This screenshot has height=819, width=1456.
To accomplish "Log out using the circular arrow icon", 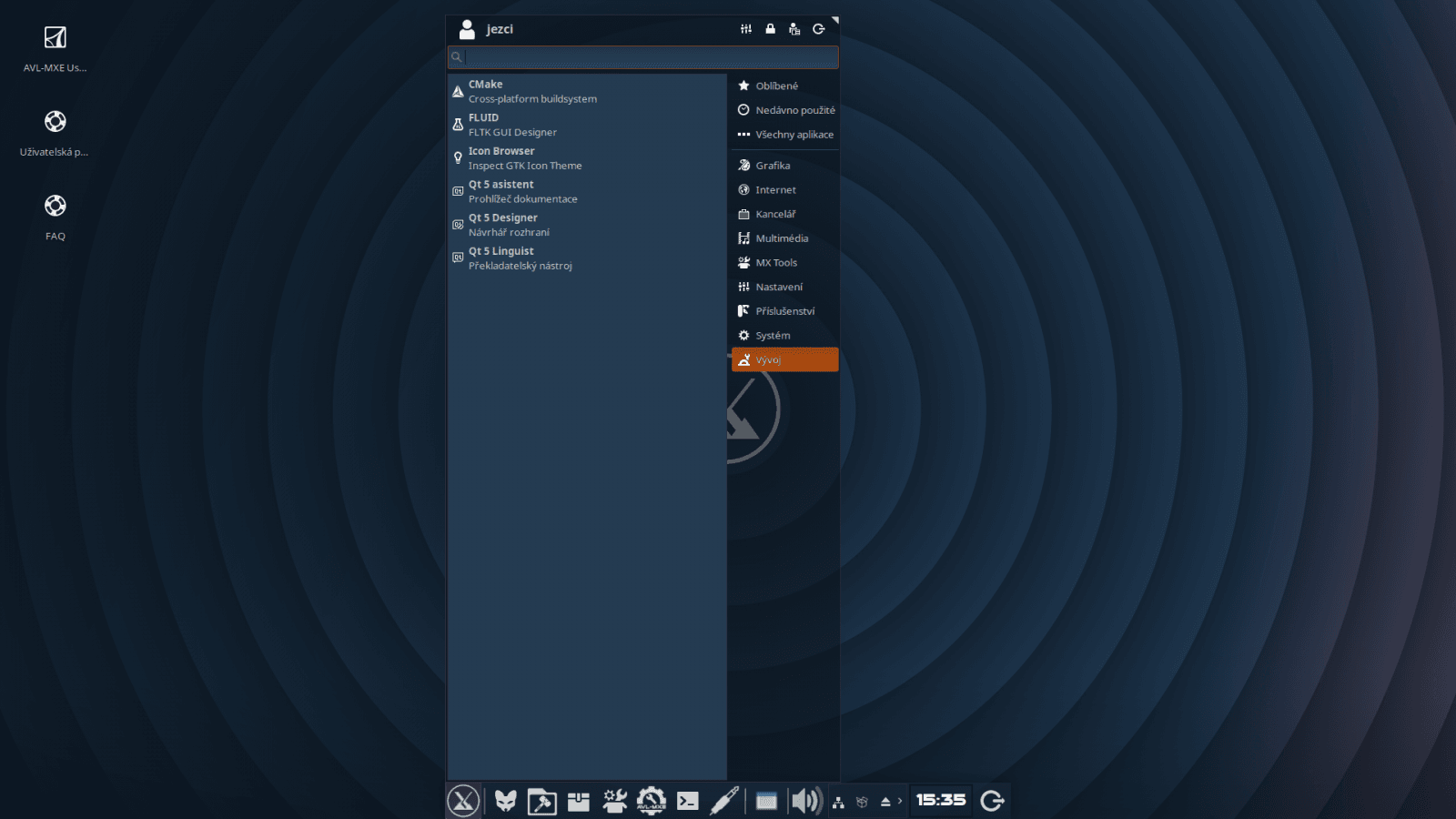I will (x=818, y=28).
